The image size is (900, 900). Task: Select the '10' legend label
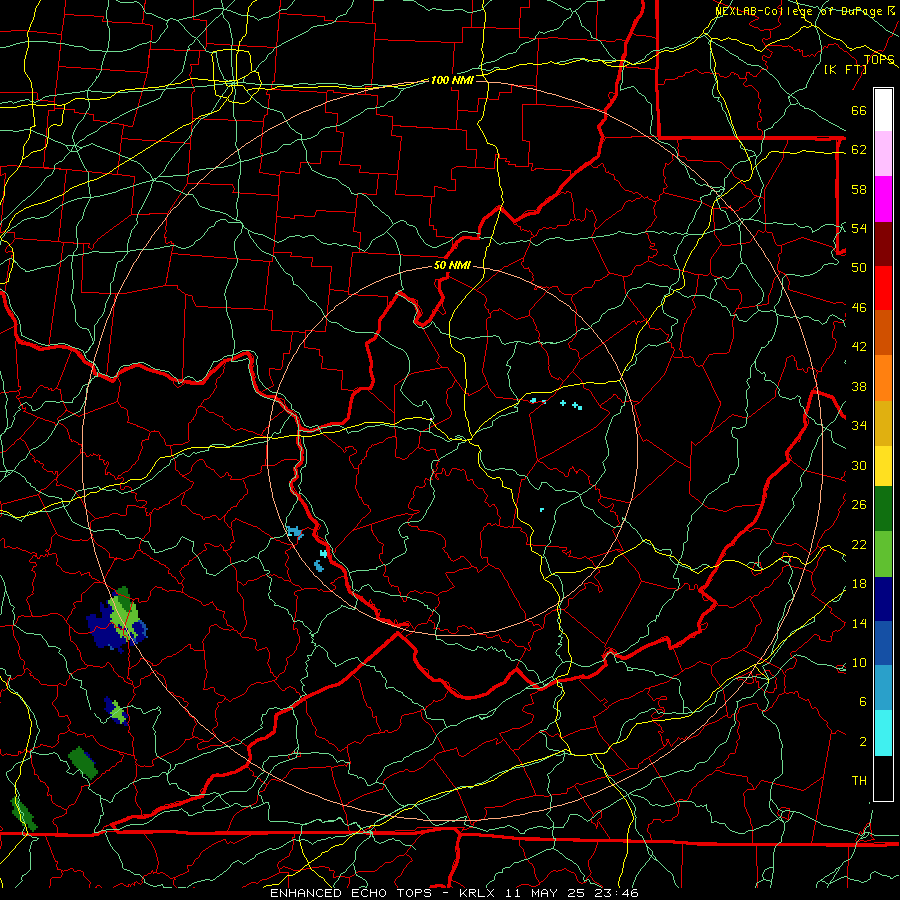[859, 663]
